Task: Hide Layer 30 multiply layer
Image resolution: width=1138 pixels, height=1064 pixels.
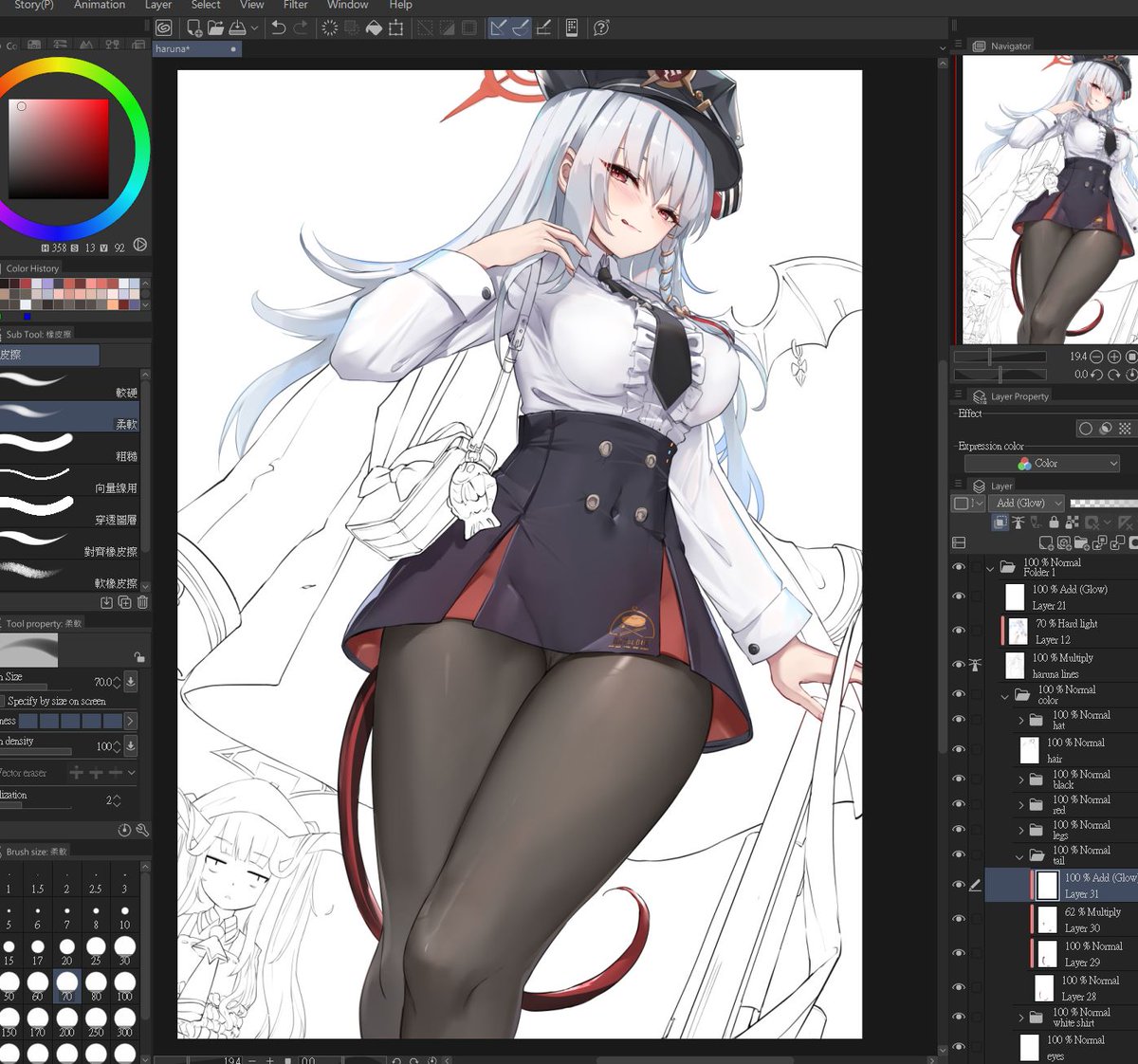Action: tap(958, 919)
